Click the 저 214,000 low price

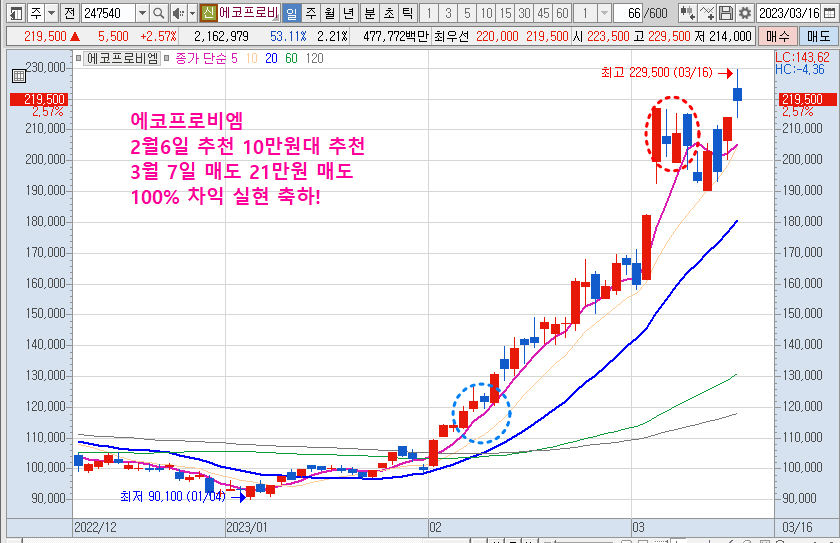pyautogui.click(x=723, y=36)
